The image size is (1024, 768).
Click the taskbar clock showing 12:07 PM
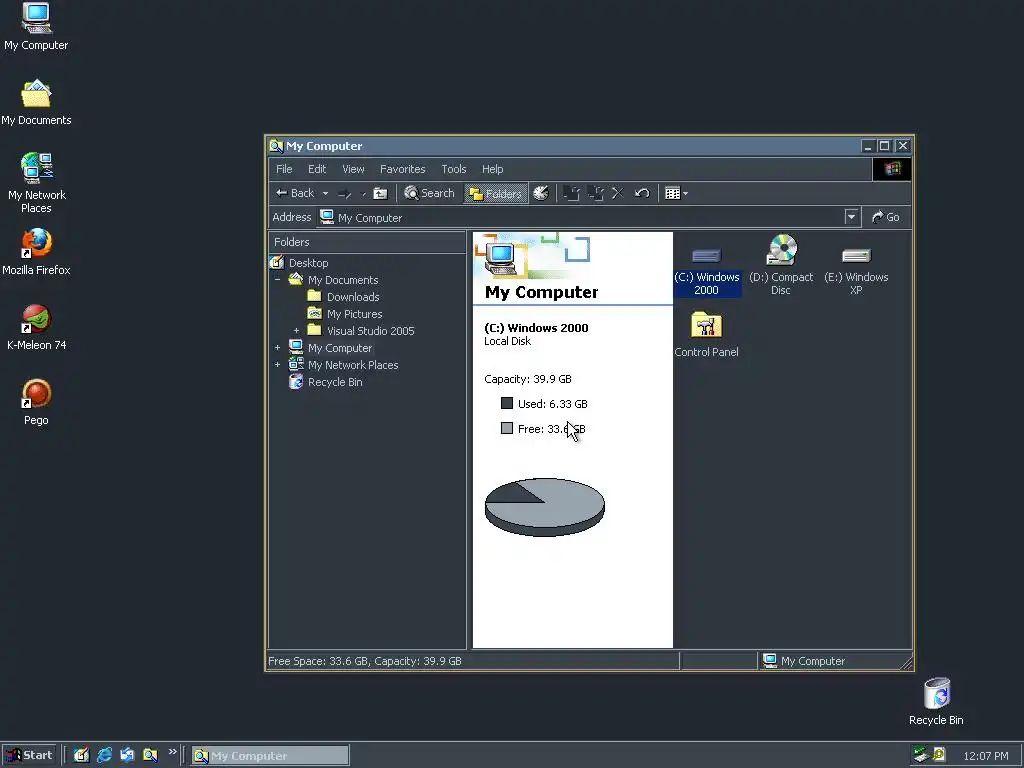[x=985, y=756]
